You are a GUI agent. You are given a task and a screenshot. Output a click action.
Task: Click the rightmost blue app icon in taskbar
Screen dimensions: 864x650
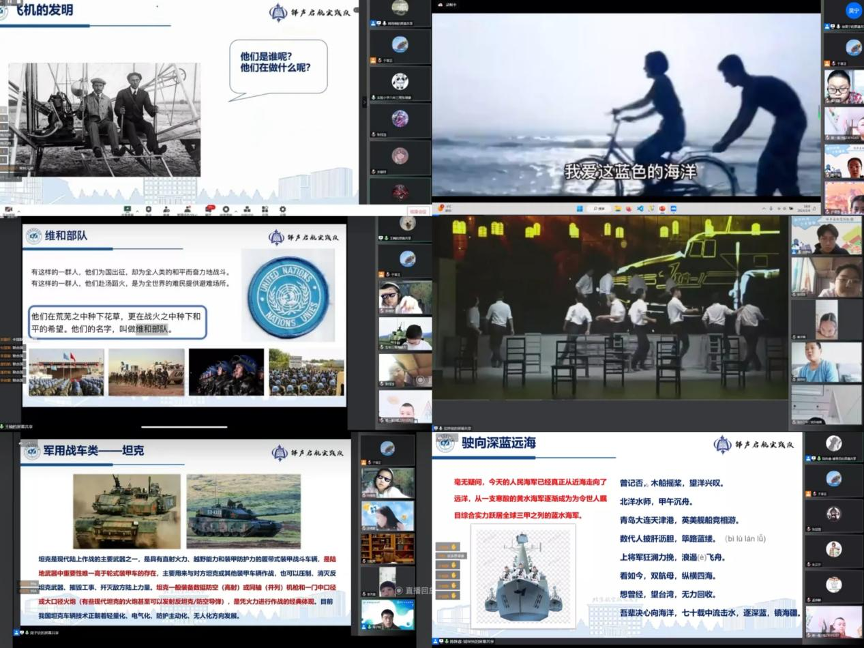[x=674, y=209]
